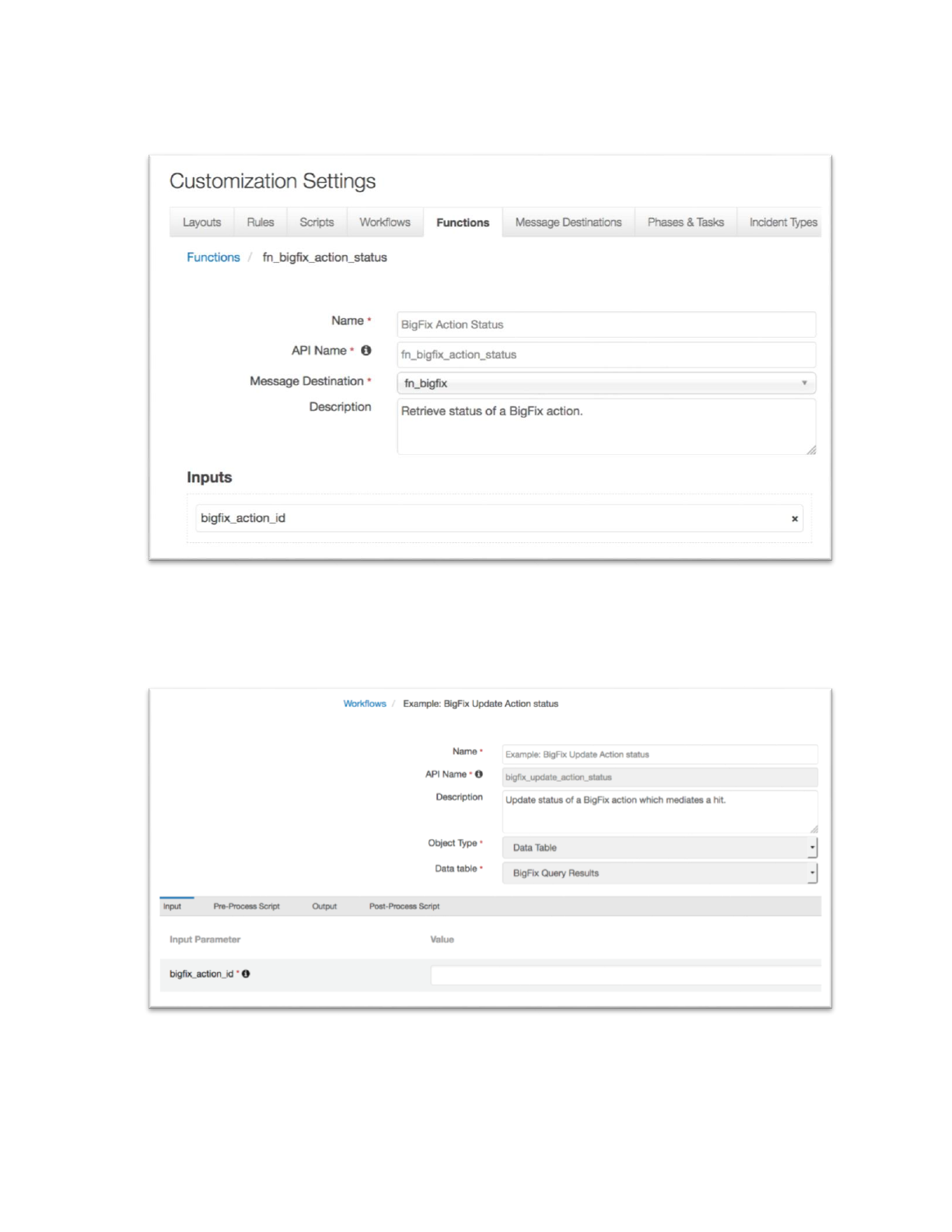Select the Input tab
The width and height of the screenshot is (952, 1232).
[x=173, y=907]
